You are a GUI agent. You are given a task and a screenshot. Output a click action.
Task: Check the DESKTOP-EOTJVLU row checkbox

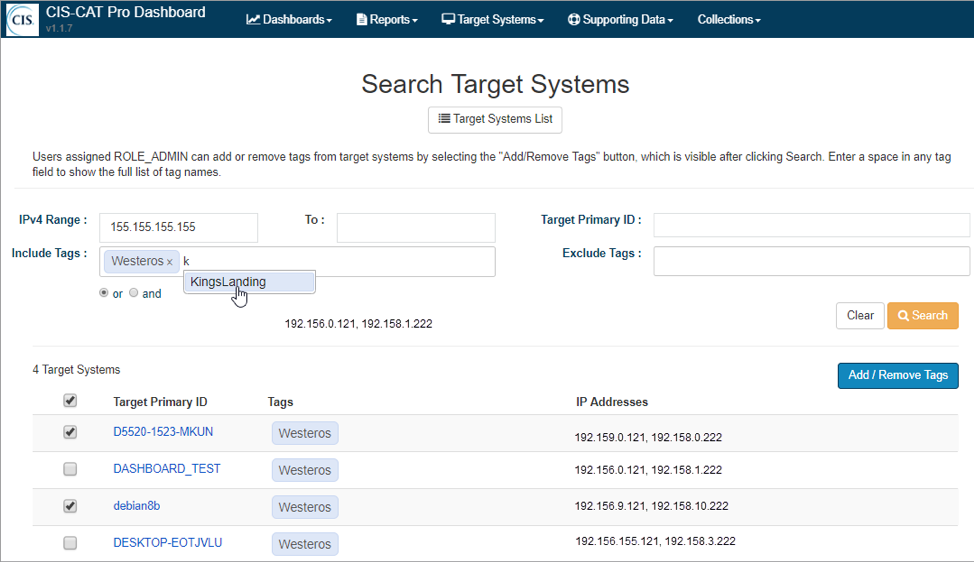coord(70,543)
